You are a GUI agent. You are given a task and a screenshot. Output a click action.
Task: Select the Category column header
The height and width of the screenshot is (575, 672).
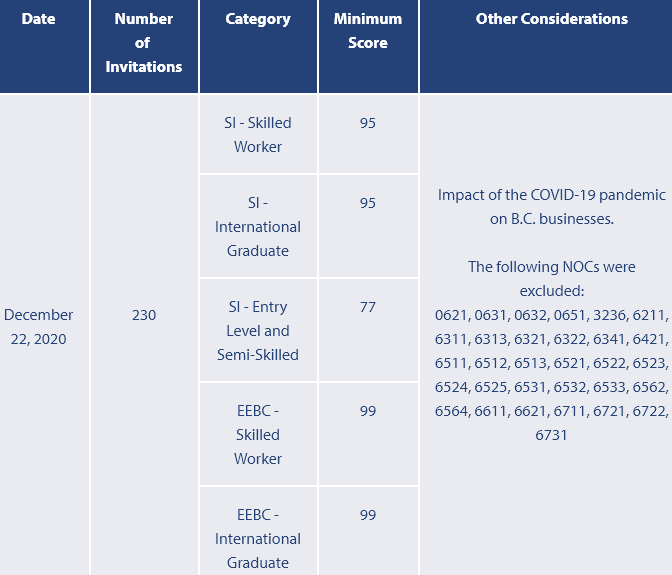click(x=258, y=19)
